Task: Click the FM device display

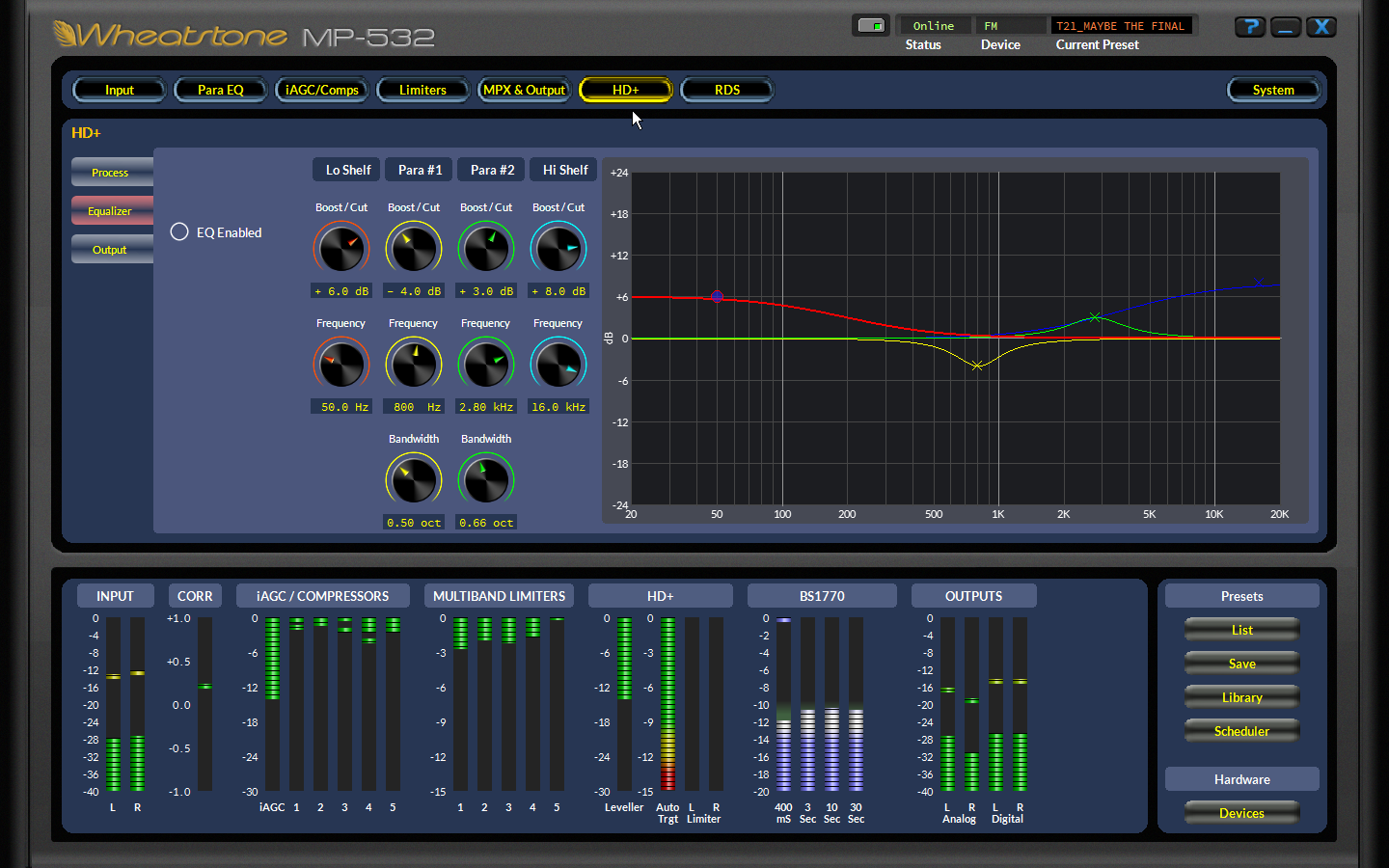Action: pyautogui.click(x=1010, y=26)
